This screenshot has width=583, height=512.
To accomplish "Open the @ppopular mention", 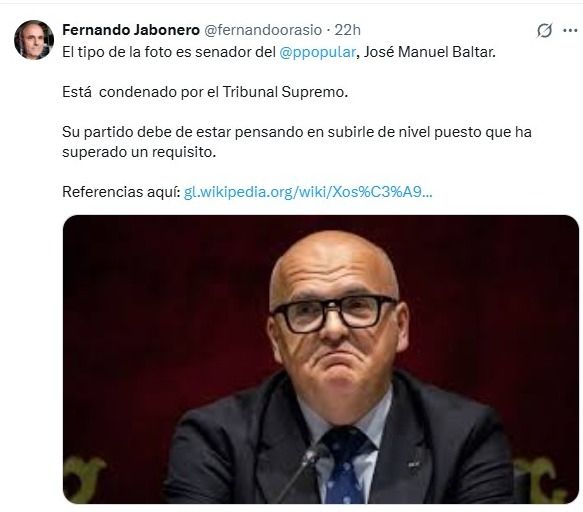I will coord(318,52).
